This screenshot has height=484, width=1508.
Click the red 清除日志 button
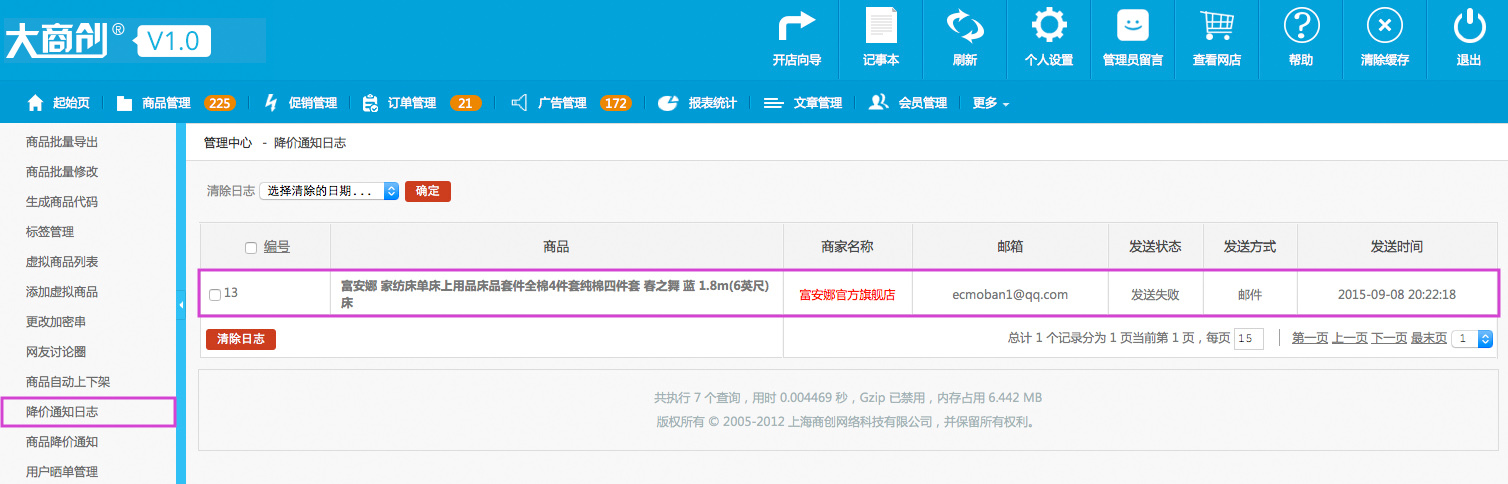pos(241,339)
